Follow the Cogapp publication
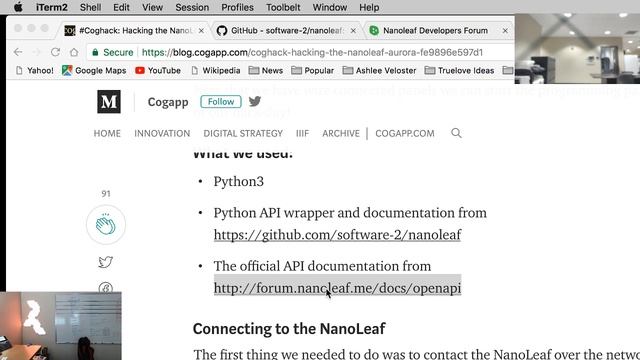The image size is (640, 360). pos(221,102)
